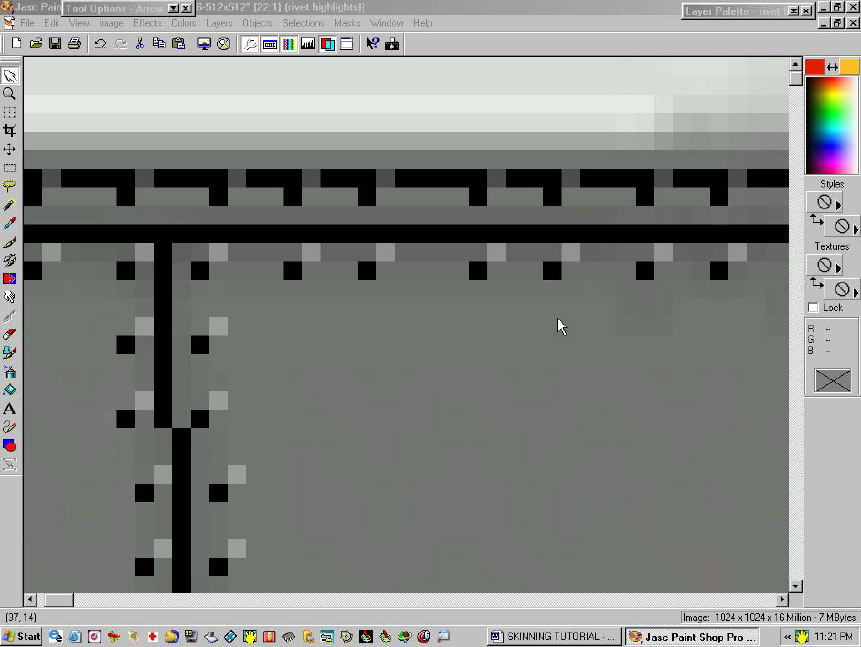Viewport: 861px width, 647px height.
Task: Open background Texture flyout arrow
Action: click(x=856, y=292)
